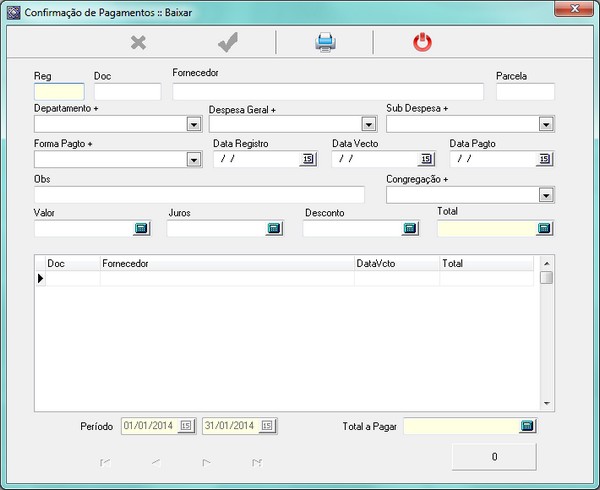
Task: Go to next record navigation arrow
Action: click(206, 463)
